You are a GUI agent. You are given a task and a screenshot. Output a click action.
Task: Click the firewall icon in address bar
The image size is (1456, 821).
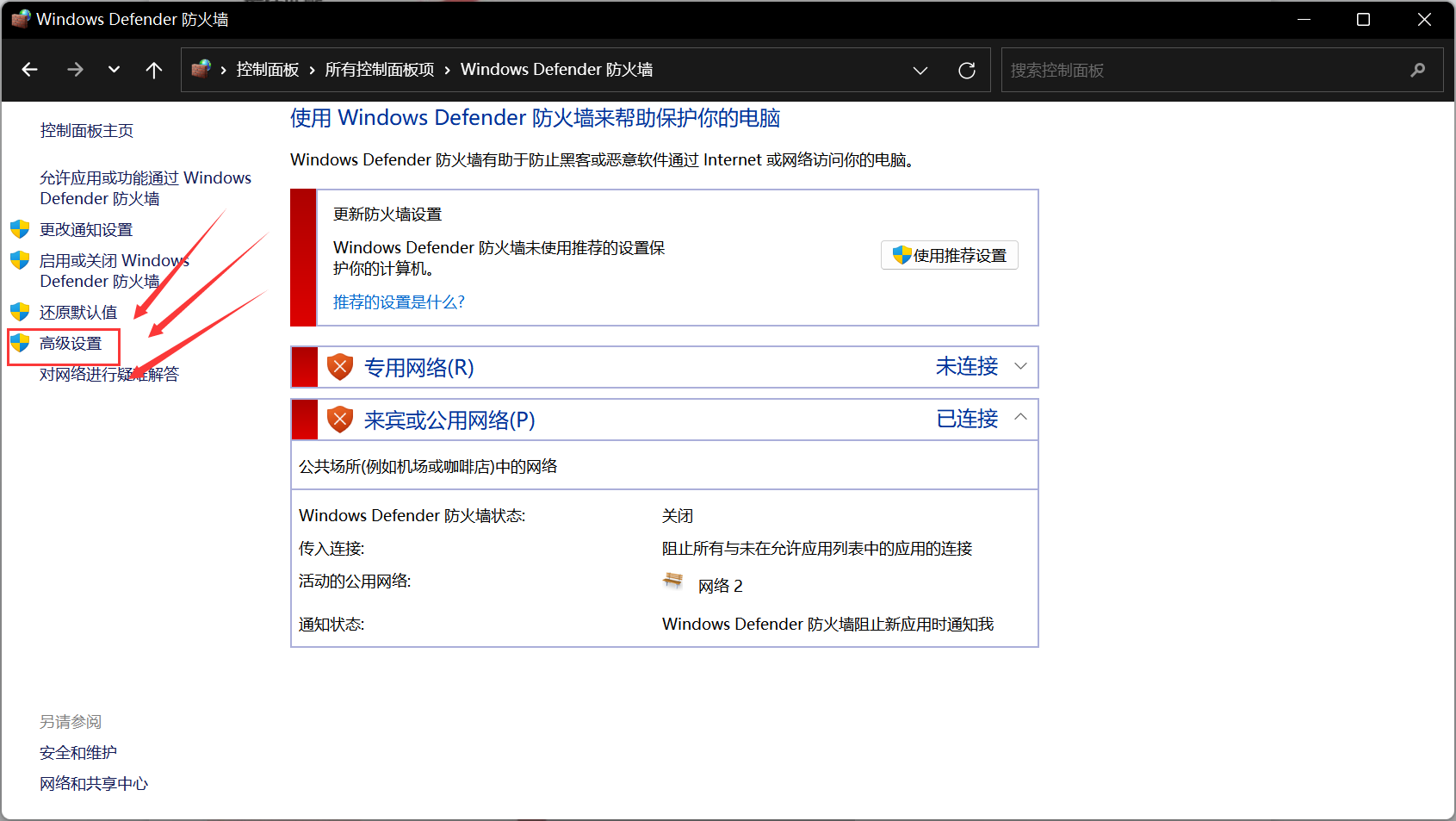pyautogui.click(x=201, y=70)
